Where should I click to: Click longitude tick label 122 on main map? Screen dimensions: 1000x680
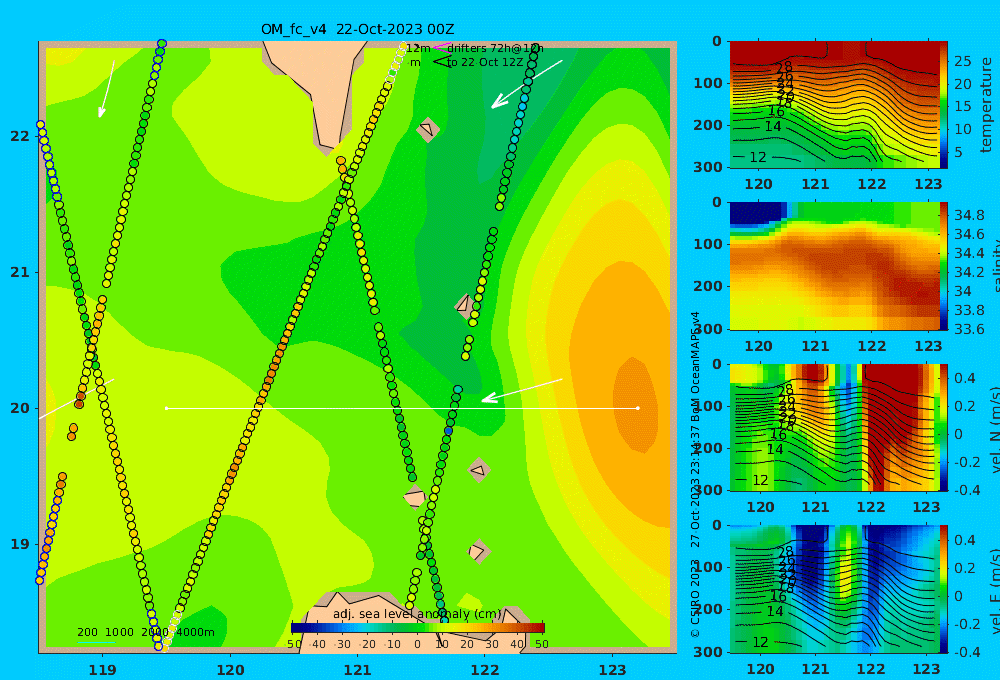(485, 670)
